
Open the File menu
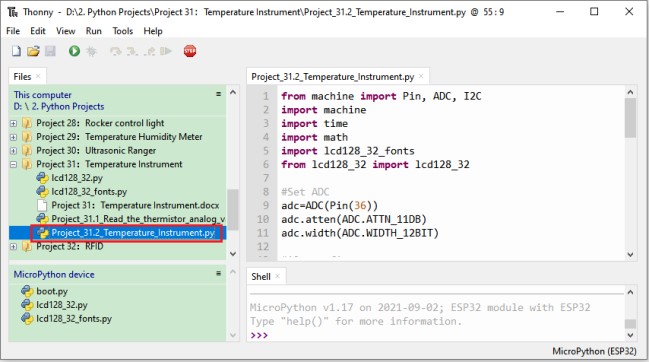13,31
